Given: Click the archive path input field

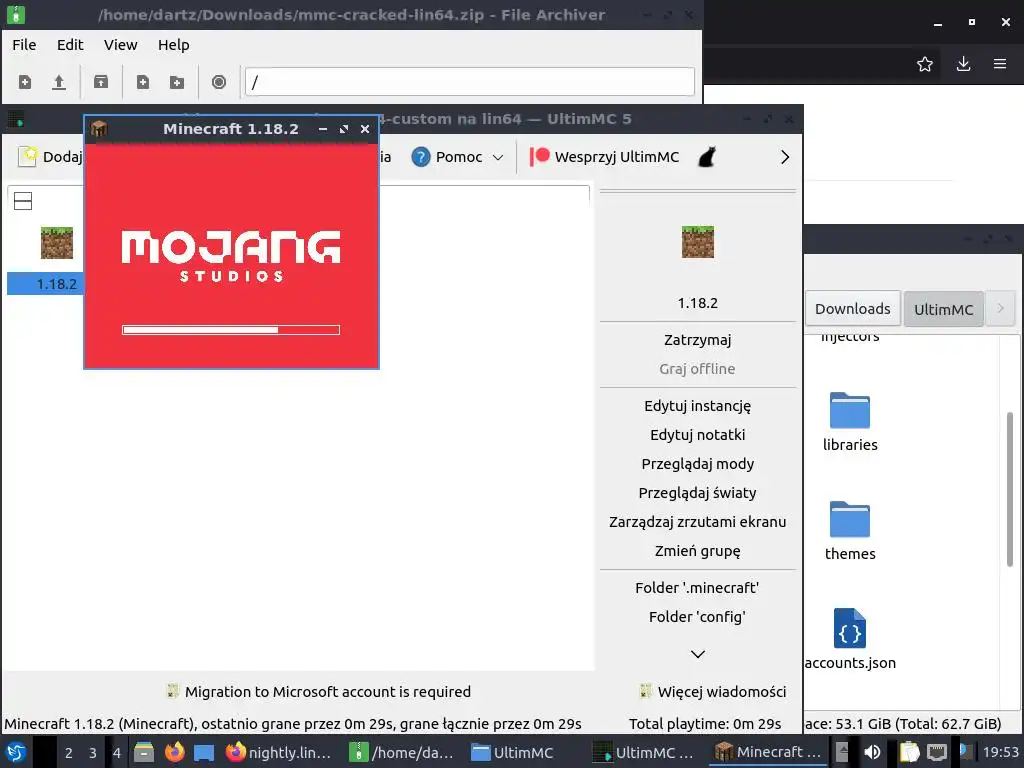Looking at the screenshot, I should [x=470, y=82].
